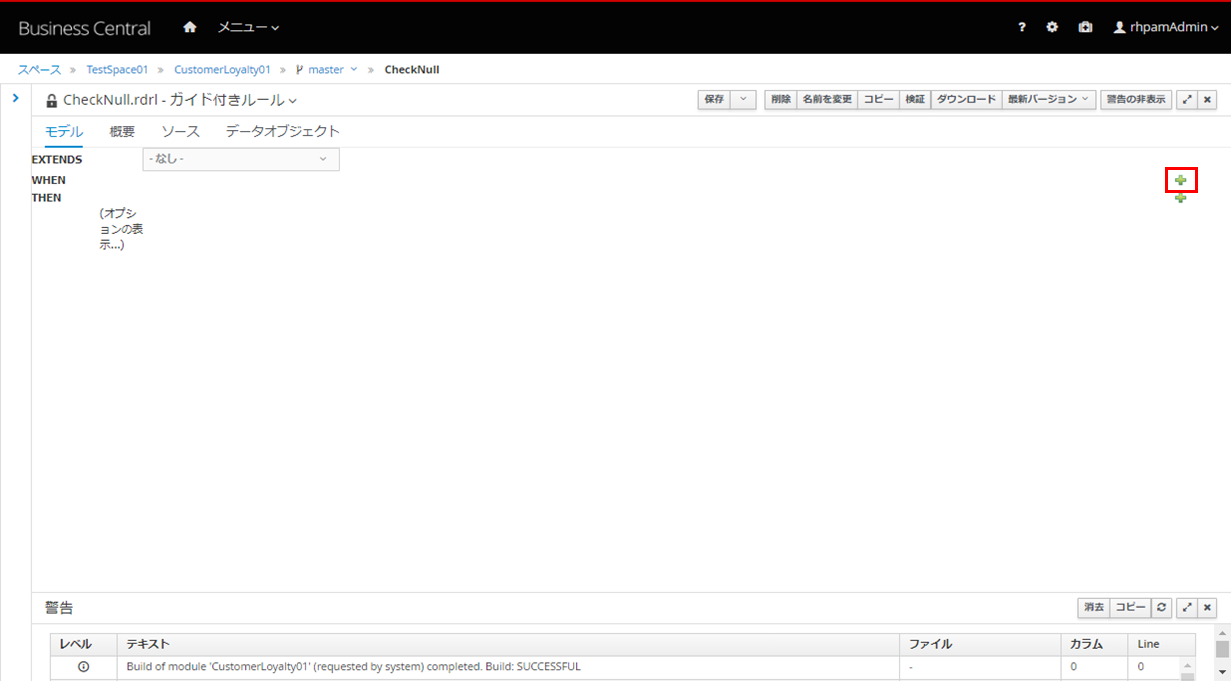Open the Help question mark icon
This screenshot has height=681, width=1231.
tap(1021, 27)
